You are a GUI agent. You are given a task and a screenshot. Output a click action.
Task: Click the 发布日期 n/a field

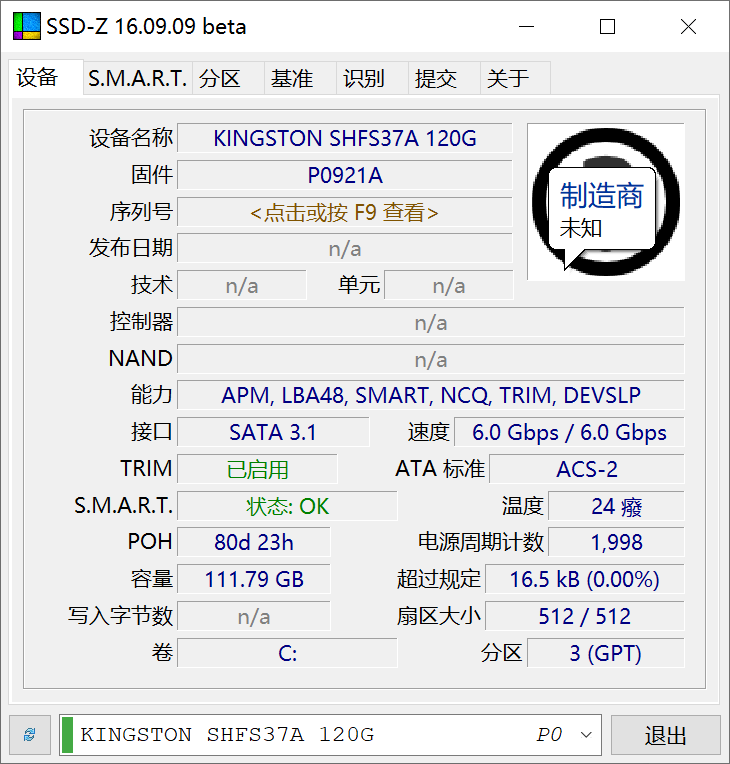[x=345, y=248]
